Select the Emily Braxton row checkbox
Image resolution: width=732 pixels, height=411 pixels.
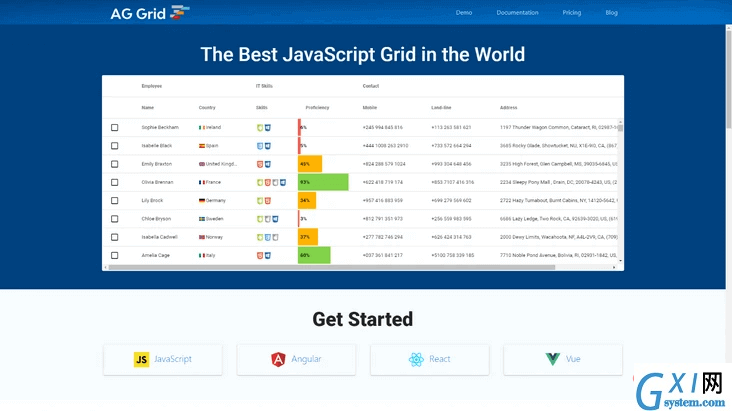pos(114,164)
